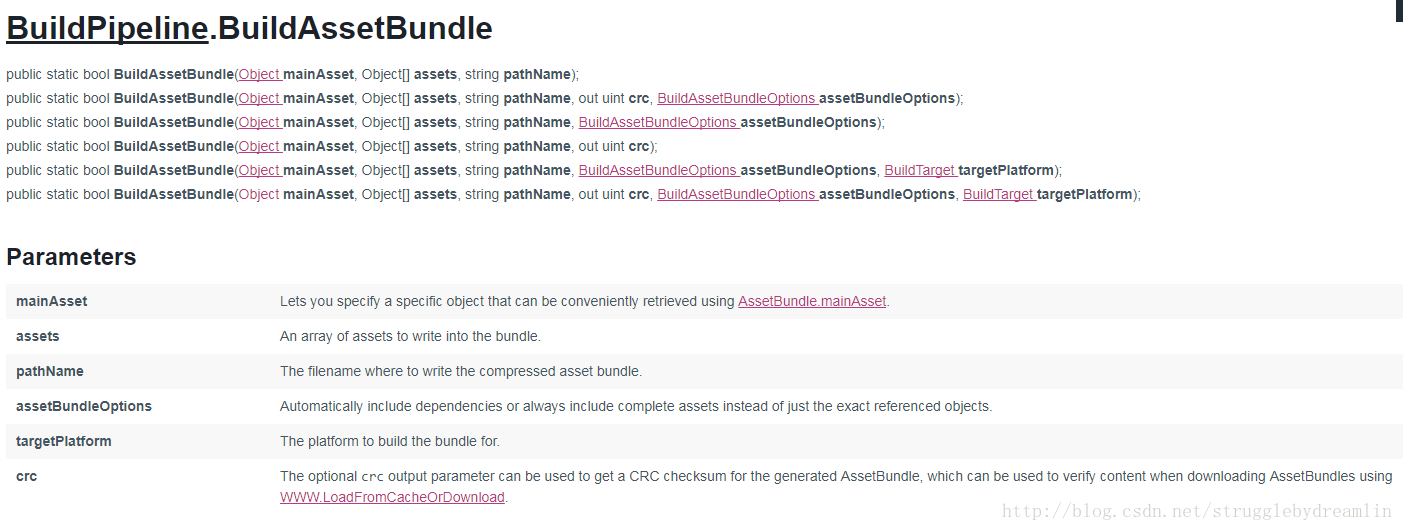Open BuildTarget link in the last signature line

point(998,194)
